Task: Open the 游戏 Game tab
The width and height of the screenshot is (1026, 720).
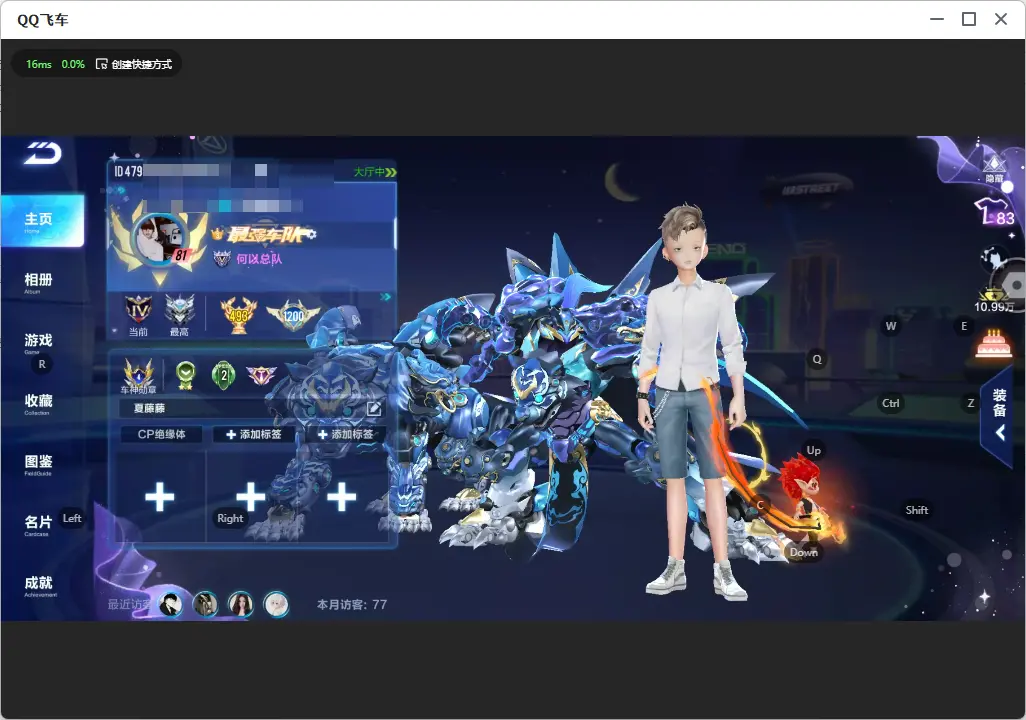Action: [x=39, y=342]
